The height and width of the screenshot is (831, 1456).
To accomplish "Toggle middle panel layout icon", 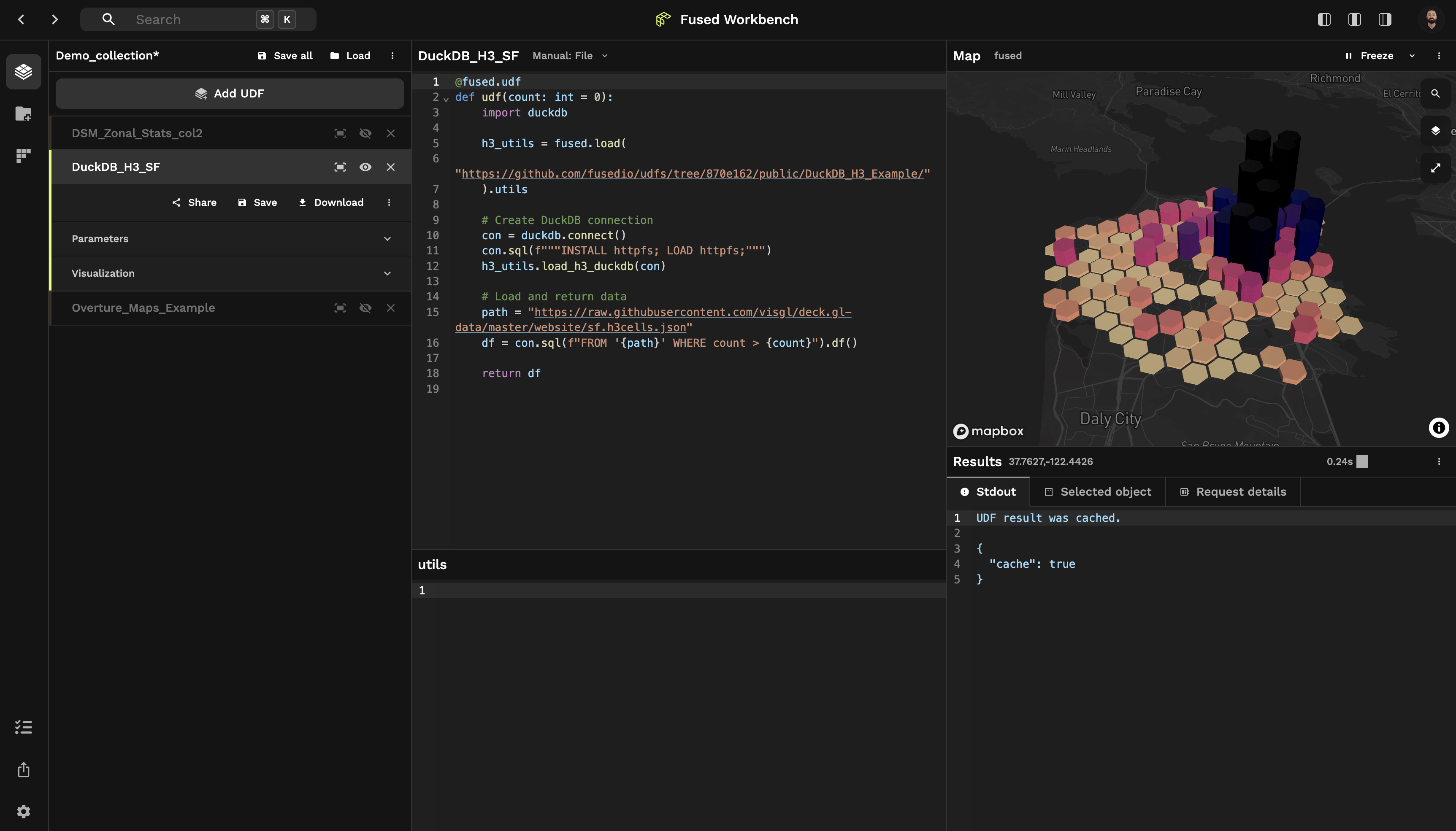I will (x=1354, y=19).
